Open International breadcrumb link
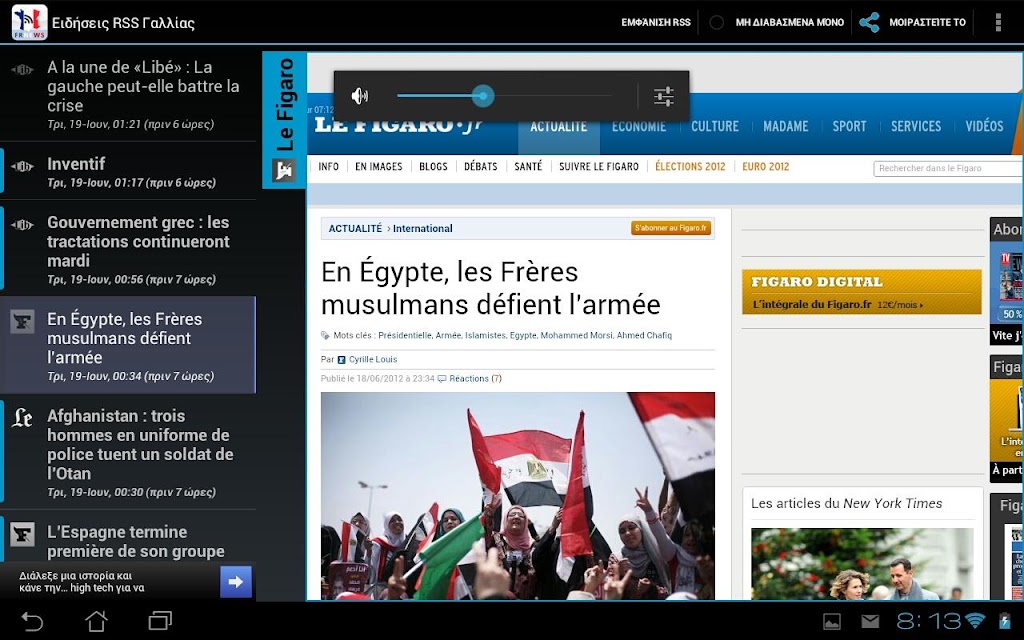1024x640 pixels. coord(423,229)
